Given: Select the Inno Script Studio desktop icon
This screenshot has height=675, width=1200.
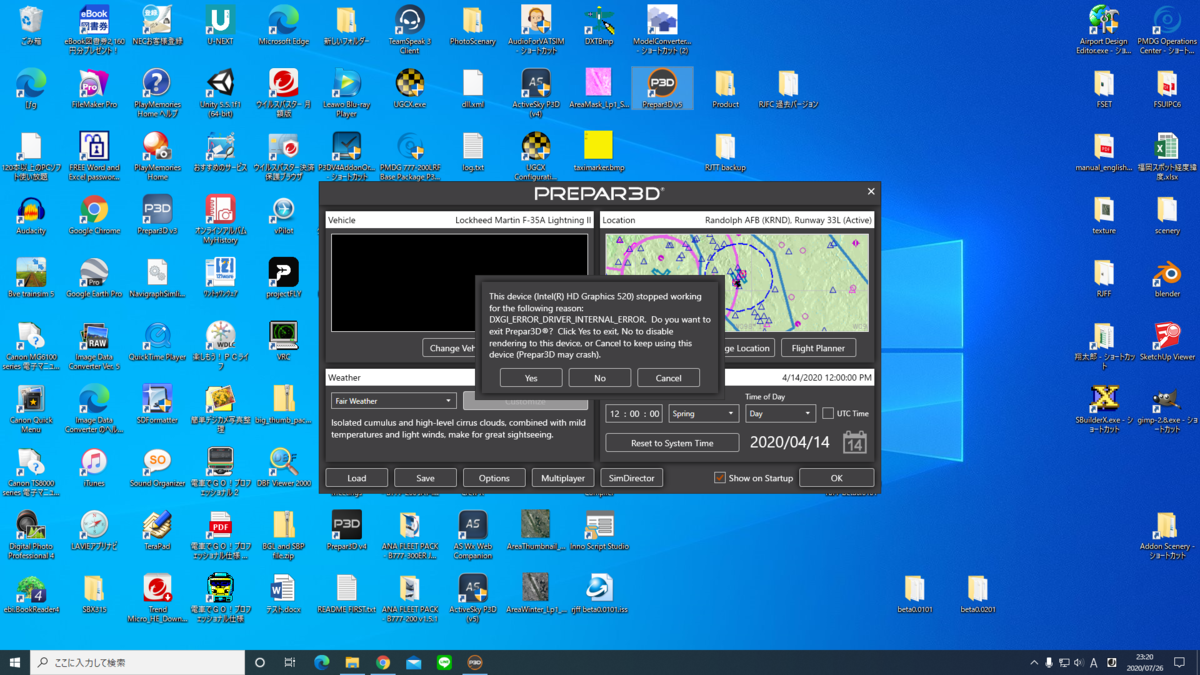Looking at the screenshot, I should pos(598,530).
